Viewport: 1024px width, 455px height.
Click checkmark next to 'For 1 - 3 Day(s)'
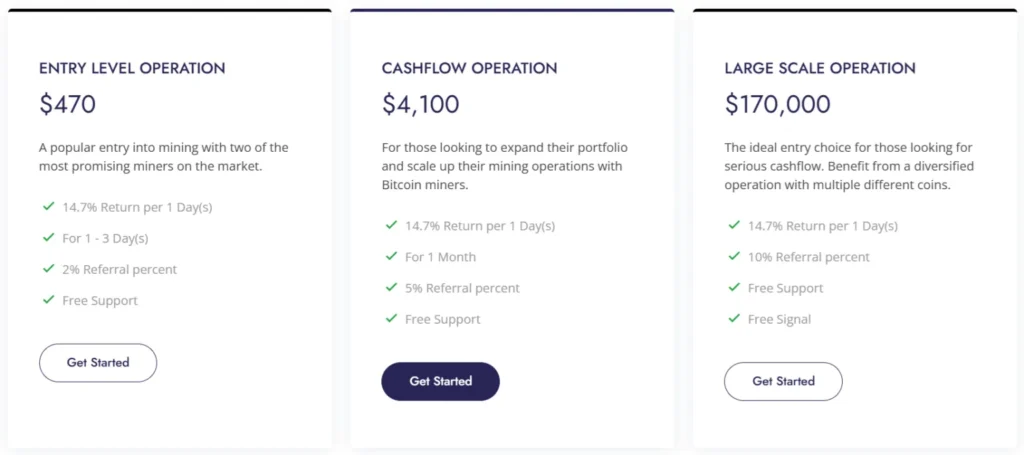48,238
